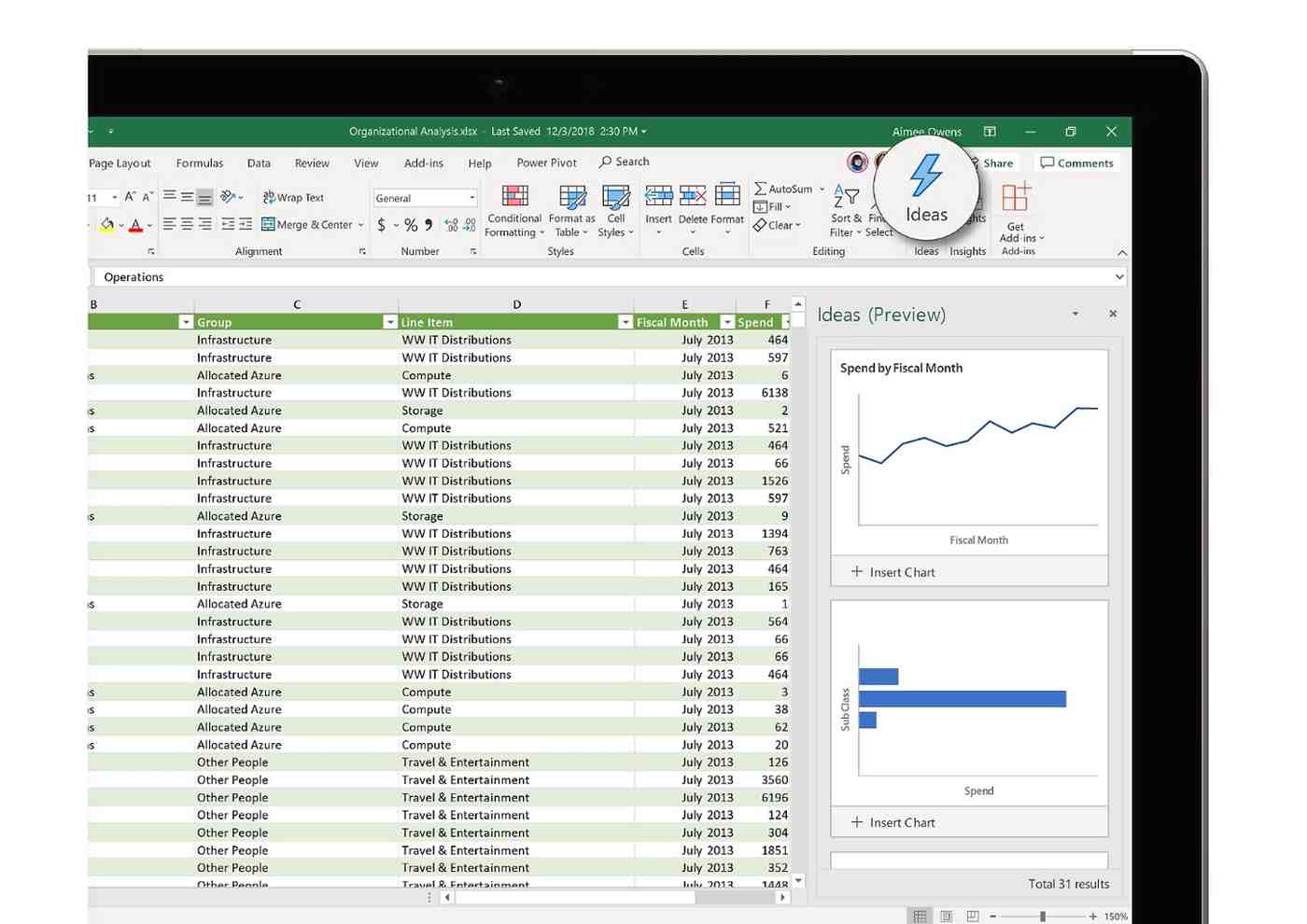The image size is (1307, 924).
Task: Open the Line Item column filter dropdown
Action: (x=625, y=322)
